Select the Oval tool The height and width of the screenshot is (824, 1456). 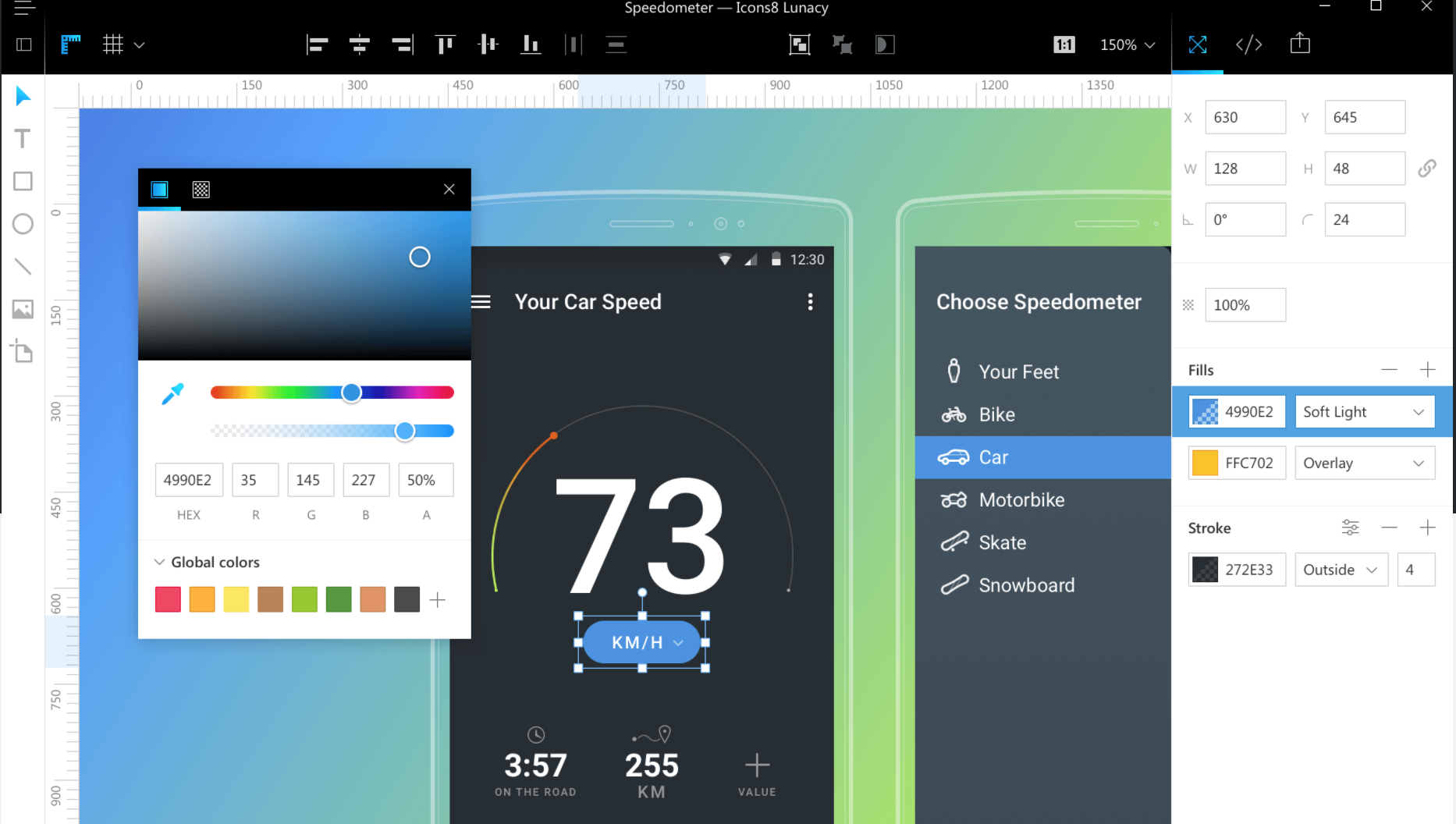[23, 224]
